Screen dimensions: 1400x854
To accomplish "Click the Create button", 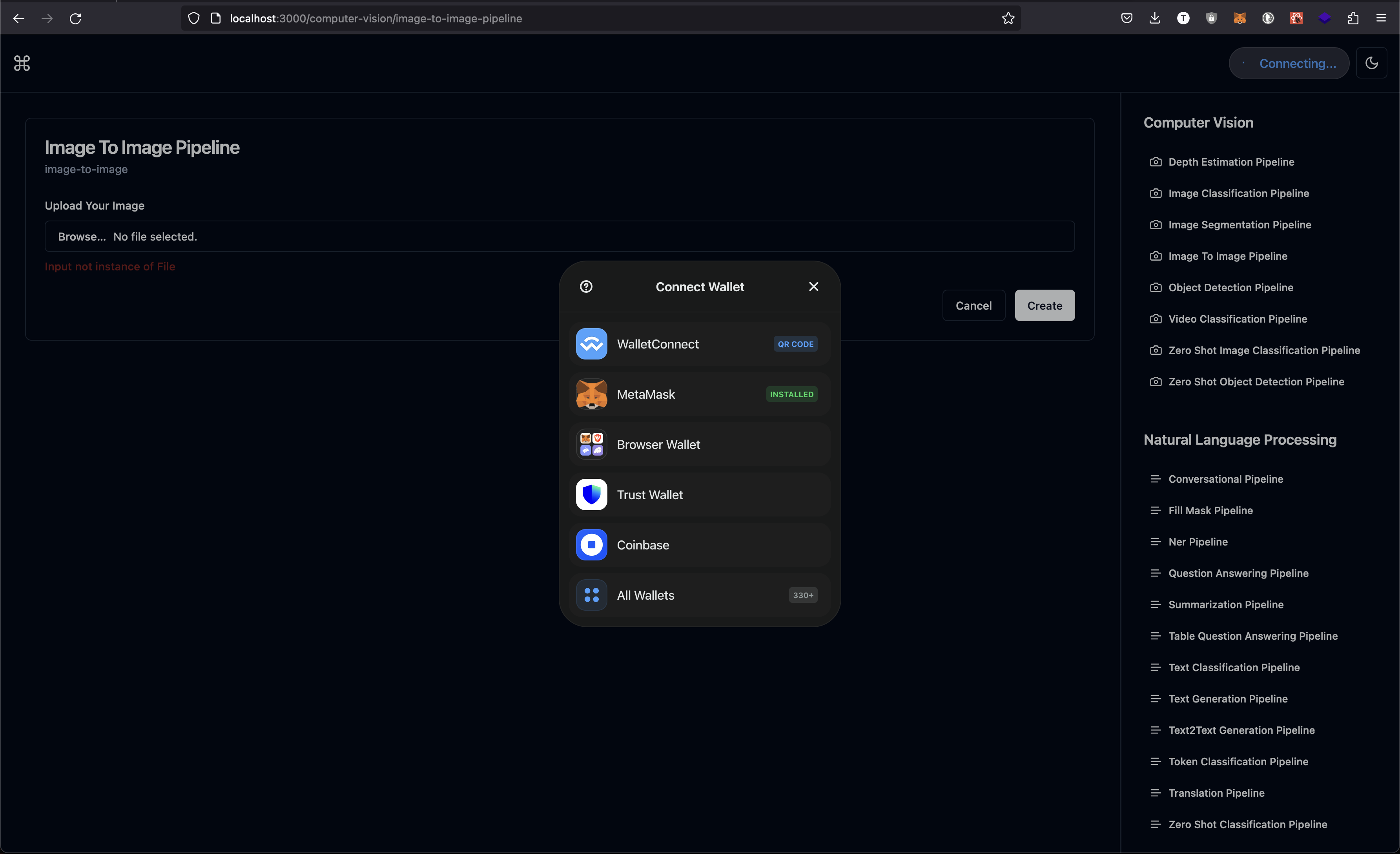I will click(x=1045, y=306).
